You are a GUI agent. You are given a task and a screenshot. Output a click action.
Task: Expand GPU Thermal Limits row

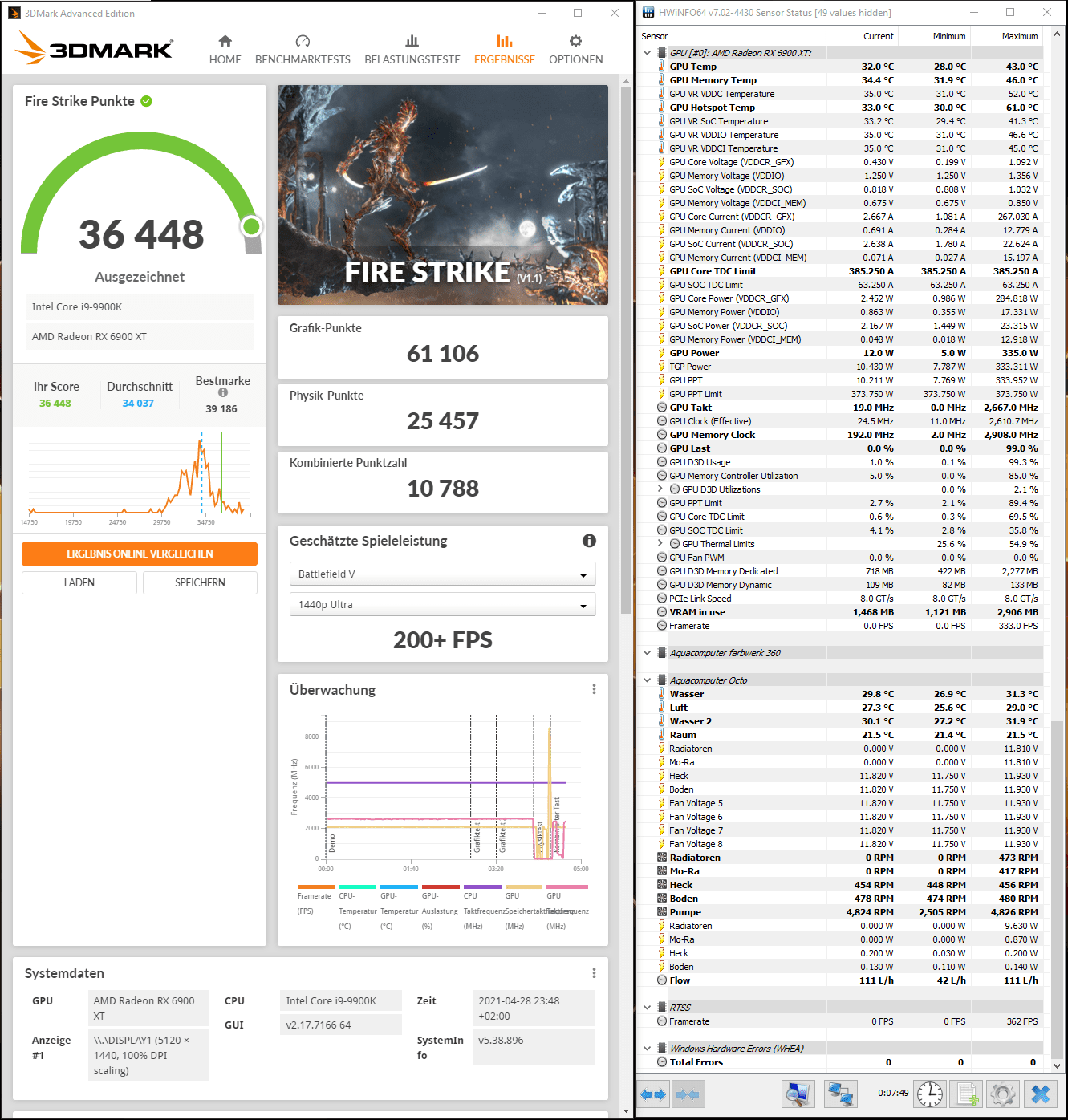pyautogui.click(x=660, y=544)
